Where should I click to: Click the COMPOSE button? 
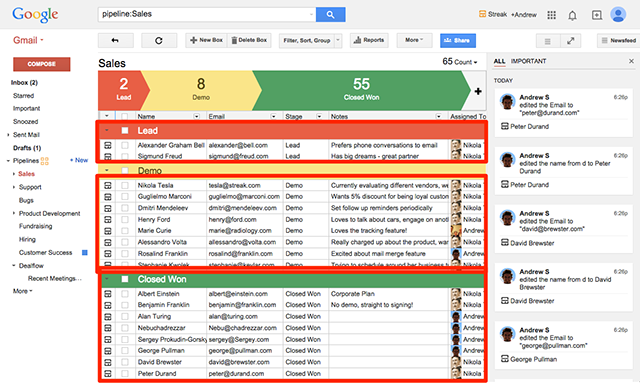pyautogui.click(x=42, y=64)
